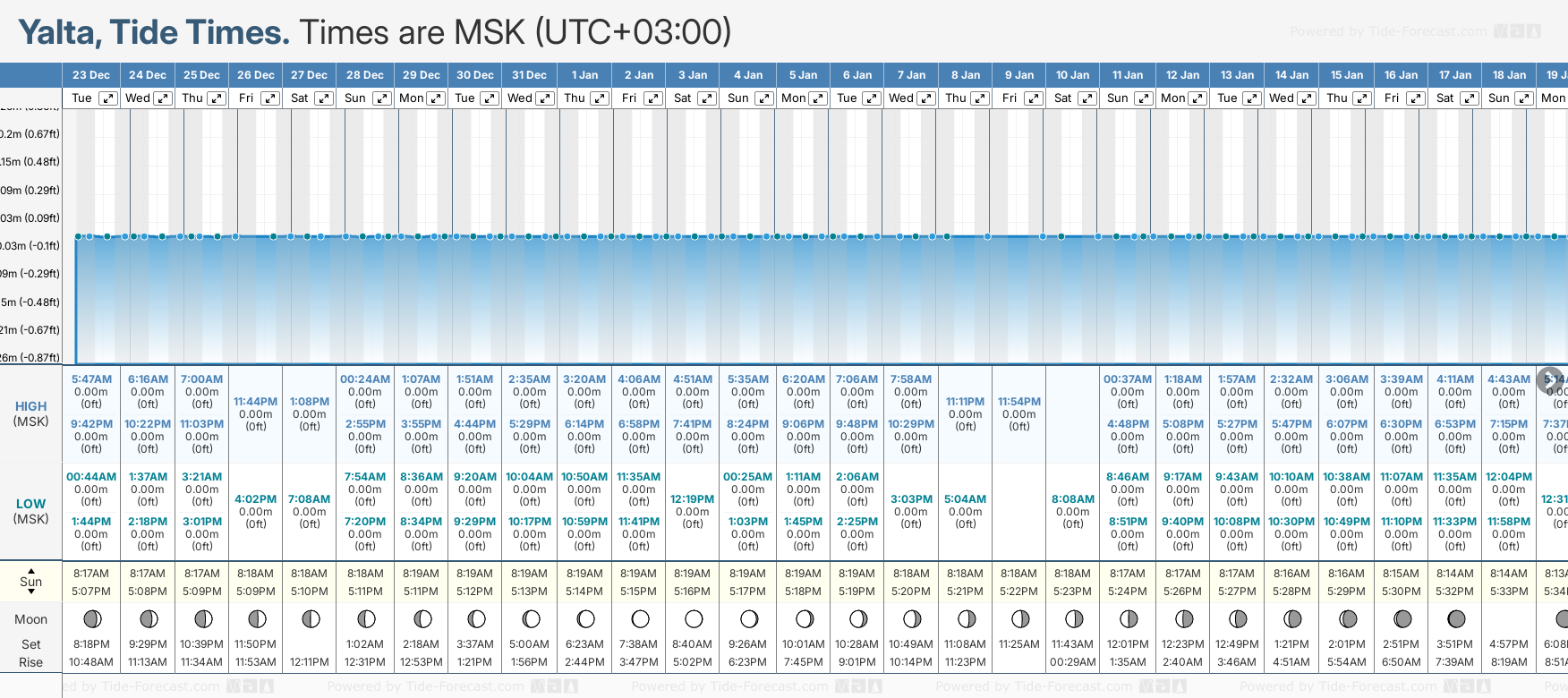
Task: Click the moon phase icon for 3 Jan
Action: coord(694,618)
